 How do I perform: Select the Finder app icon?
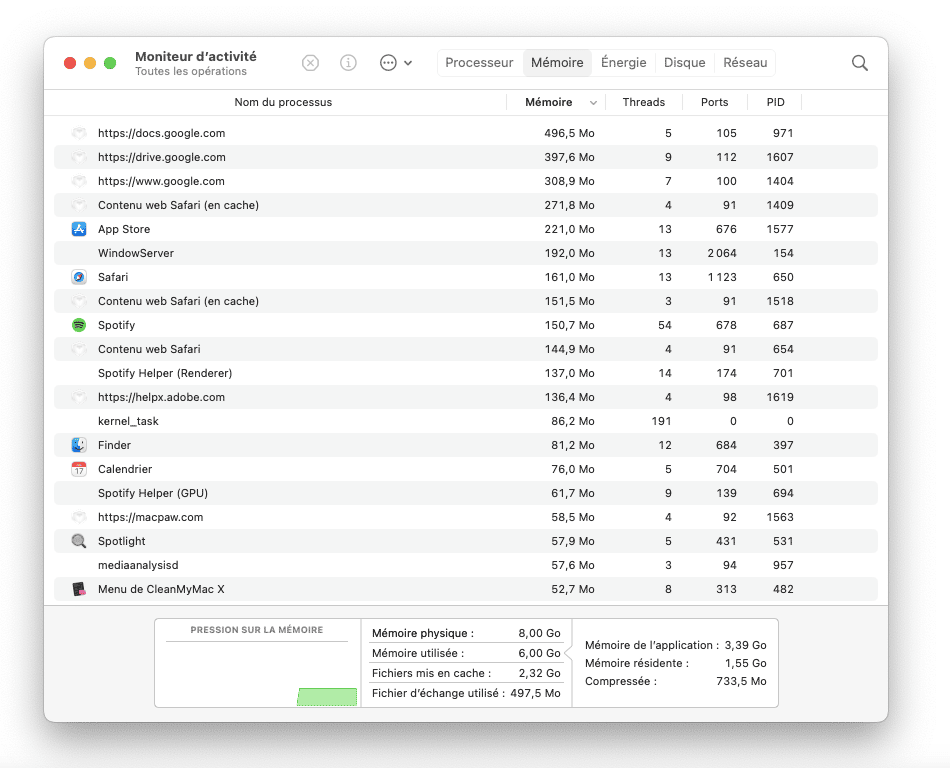point(79,445)
